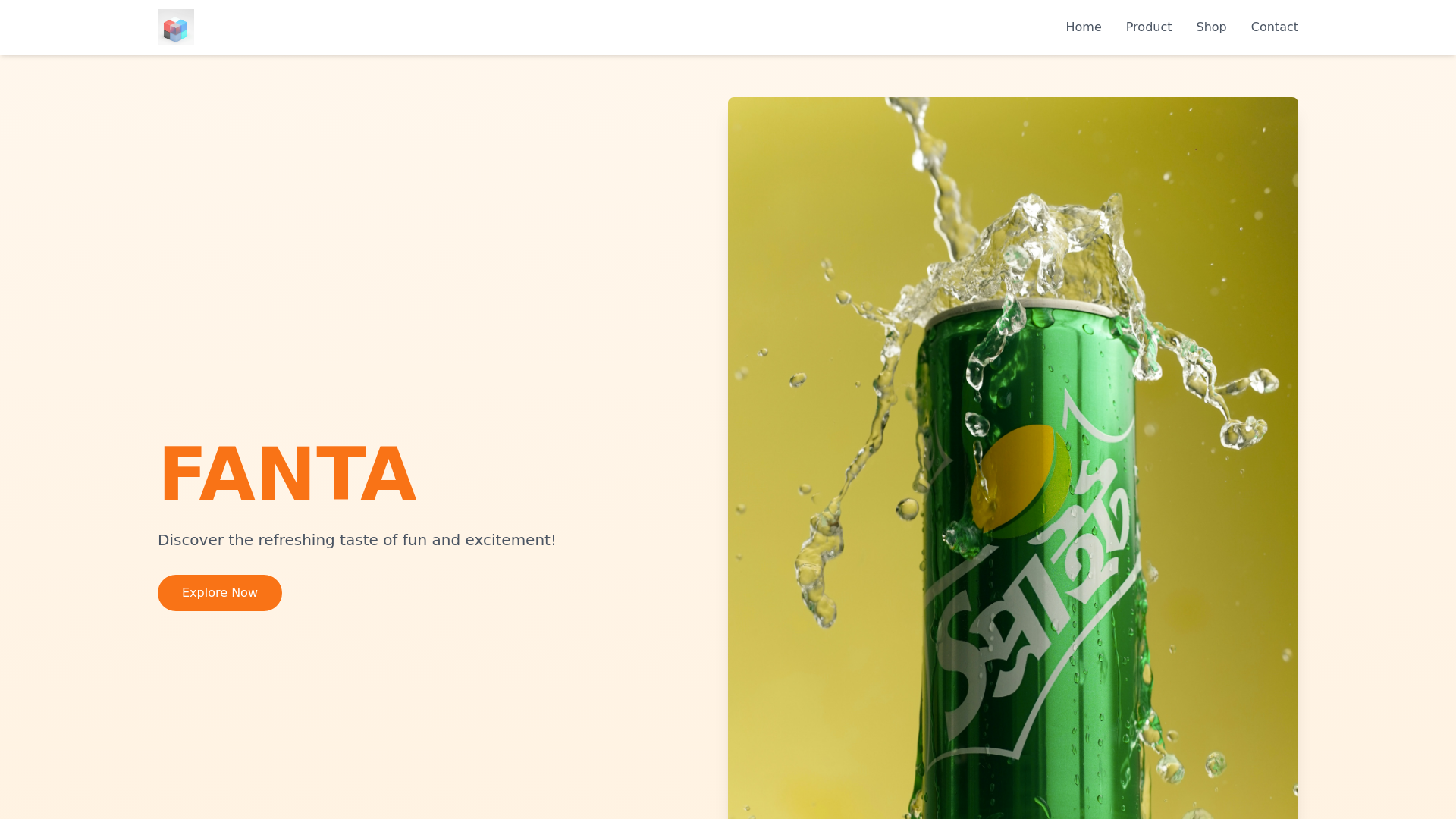
Task: Go to the Product page link
Action: pyautogui.click(x=1148, y=27)
